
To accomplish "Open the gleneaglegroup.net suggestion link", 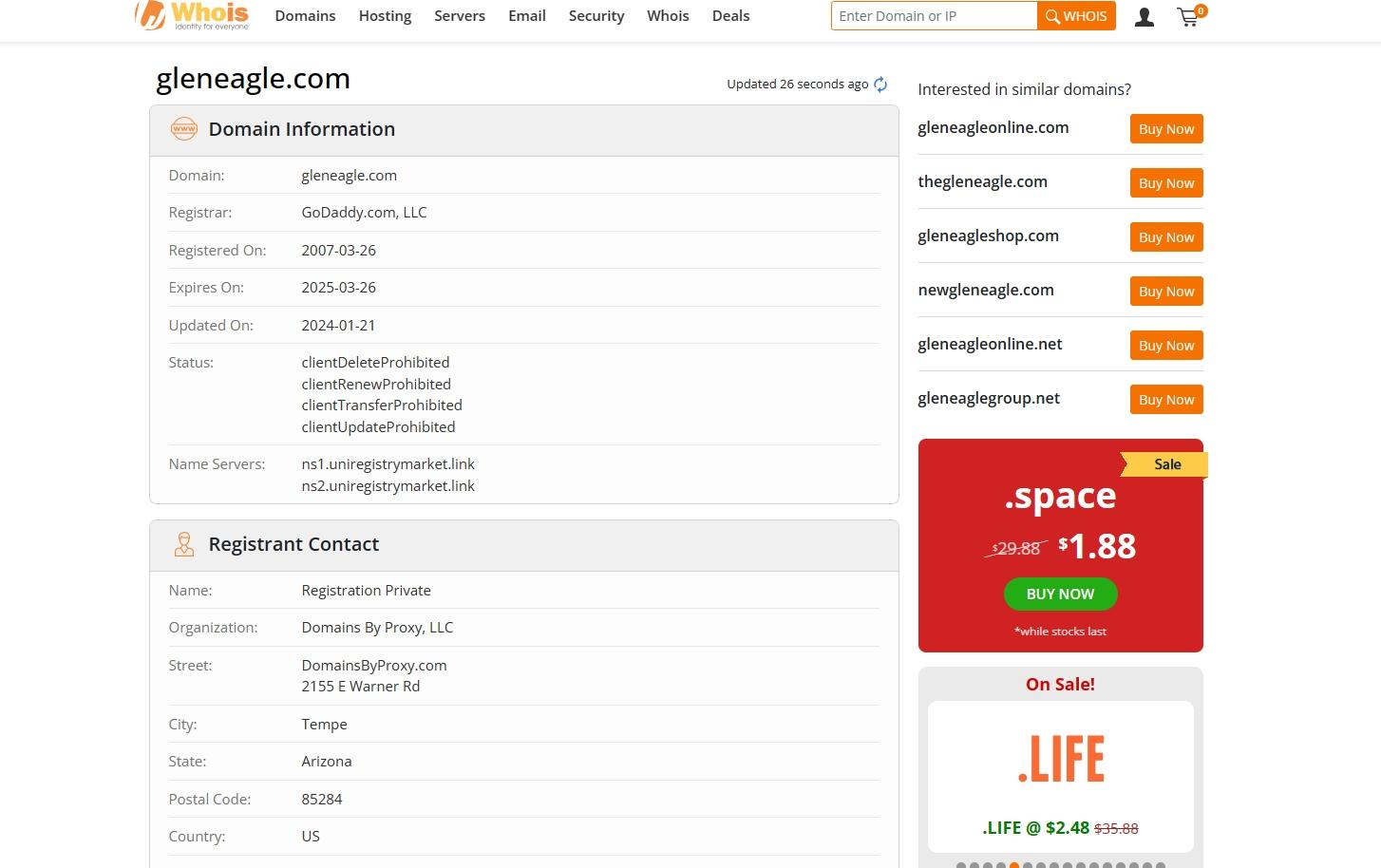I will [x=989, y=399].
